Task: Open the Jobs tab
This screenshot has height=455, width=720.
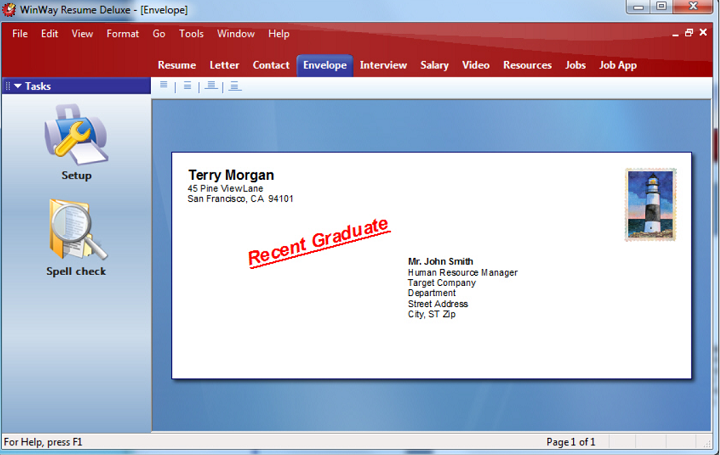Action: [x=575, y=65]
